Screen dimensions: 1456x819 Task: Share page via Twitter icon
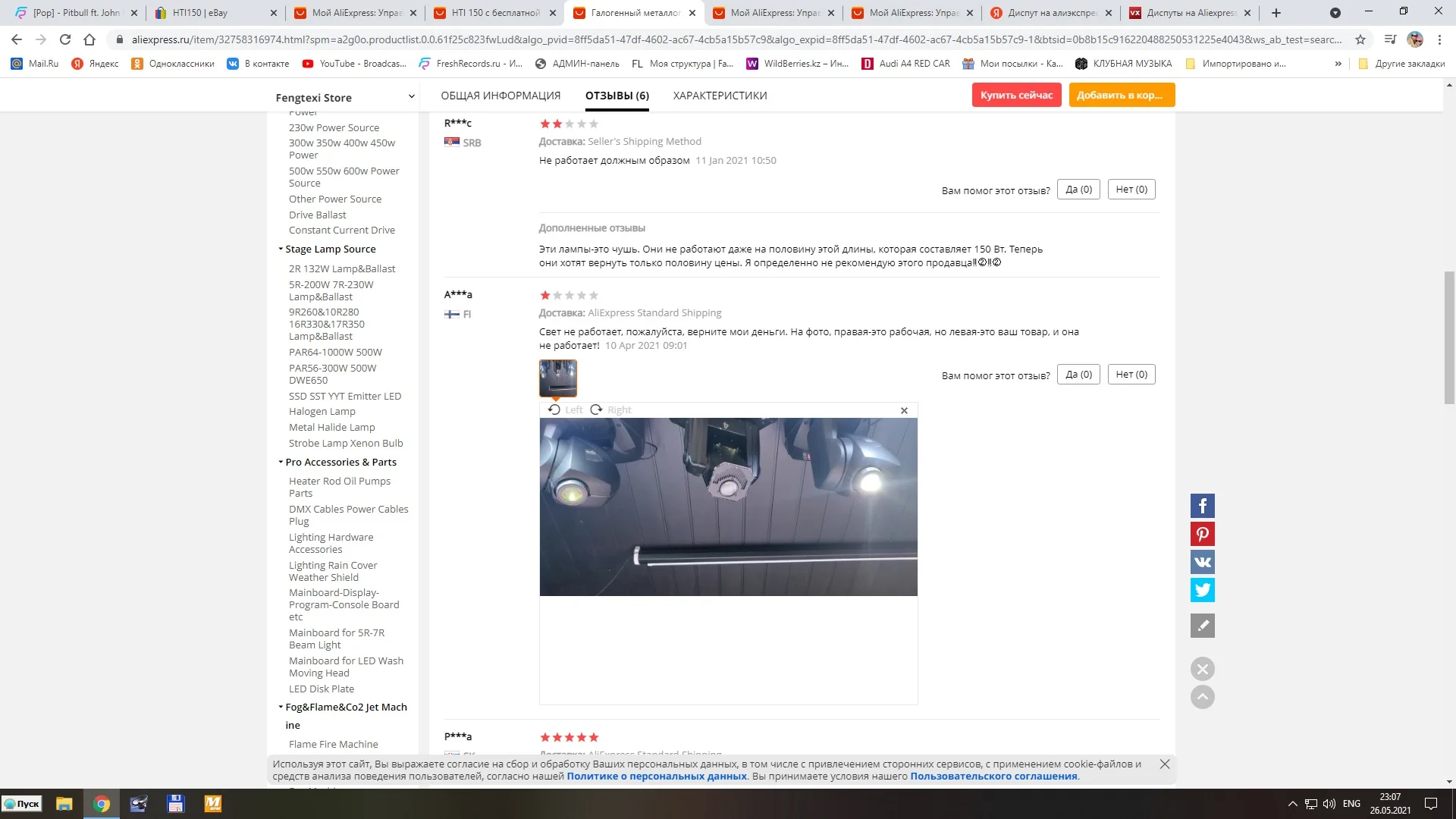point(1202,590)
